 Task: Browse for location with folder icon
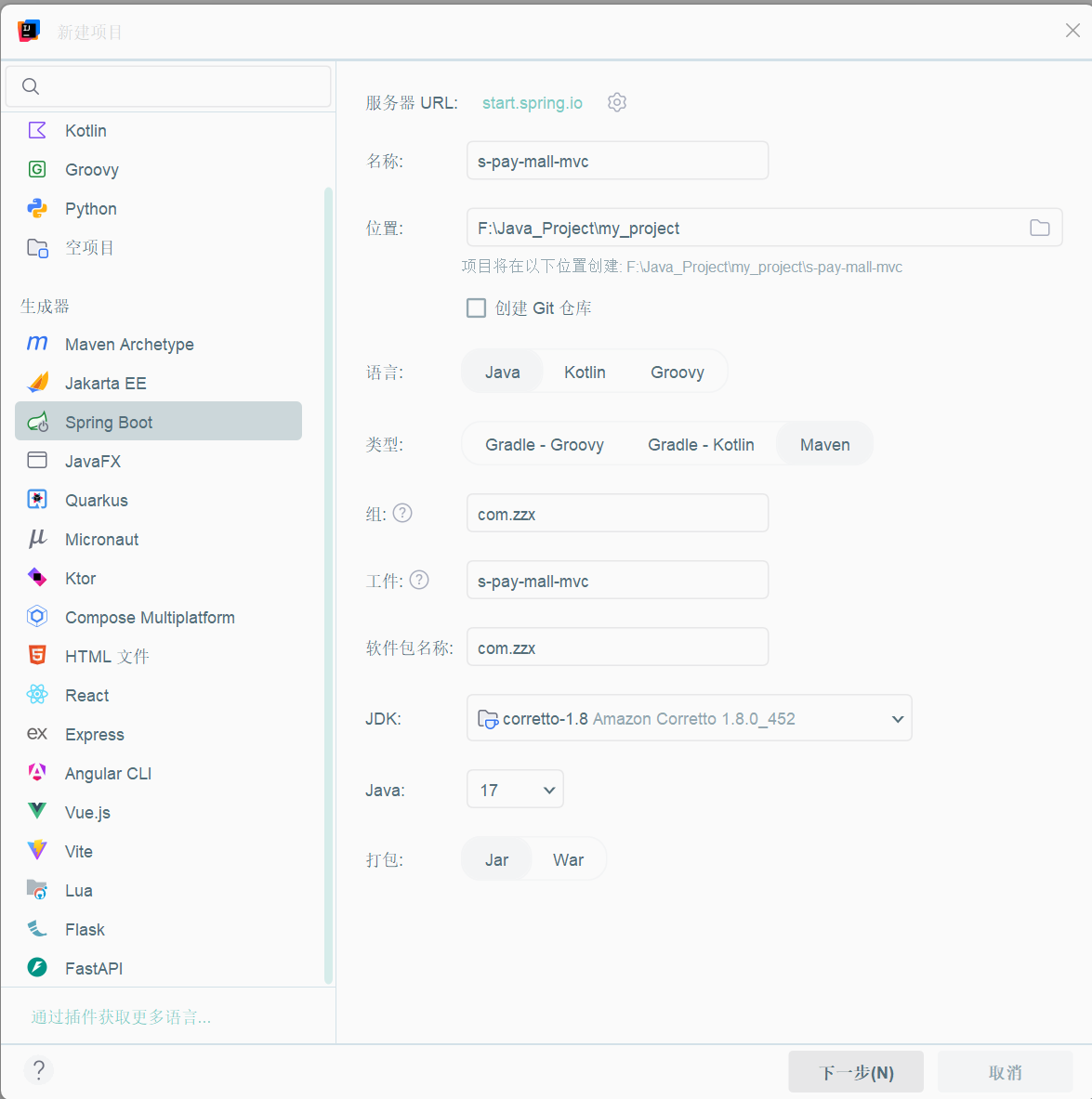coord(1039,228)
